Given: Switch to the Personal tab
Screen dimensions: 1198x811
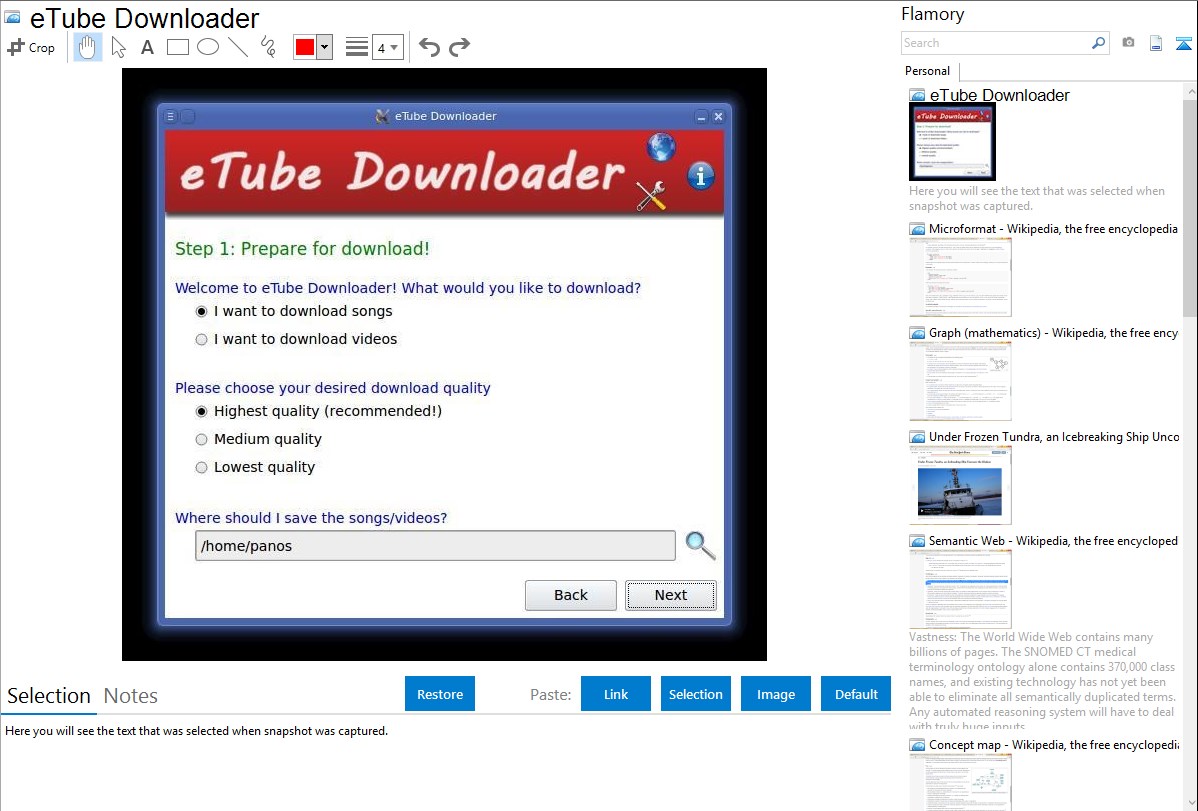Looking at the screenshot, I should tap(928, 71).
